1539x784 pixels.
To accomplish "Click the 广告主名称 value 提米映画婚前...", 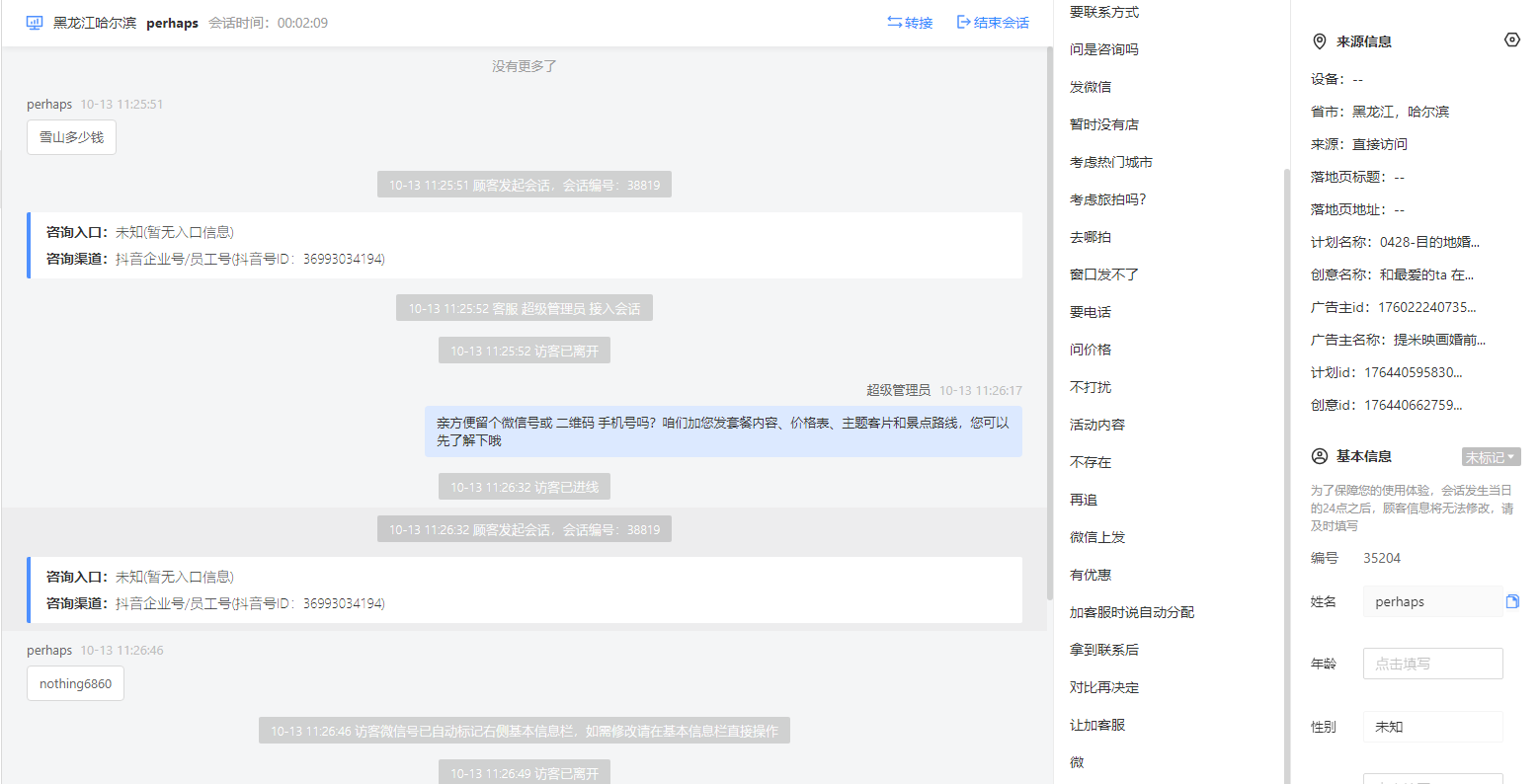I will [1439, 340].
